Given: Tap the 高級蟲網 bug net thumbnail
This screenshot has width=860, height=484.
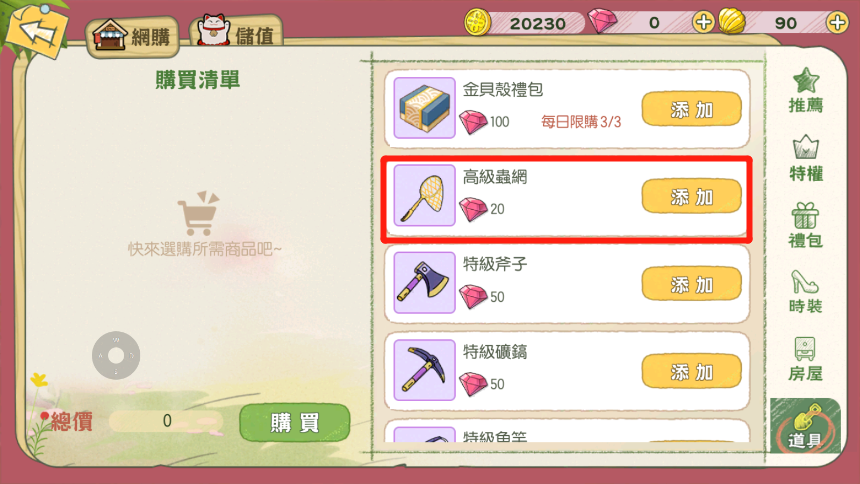Looking at the screenshot, I should coord(425,195).
